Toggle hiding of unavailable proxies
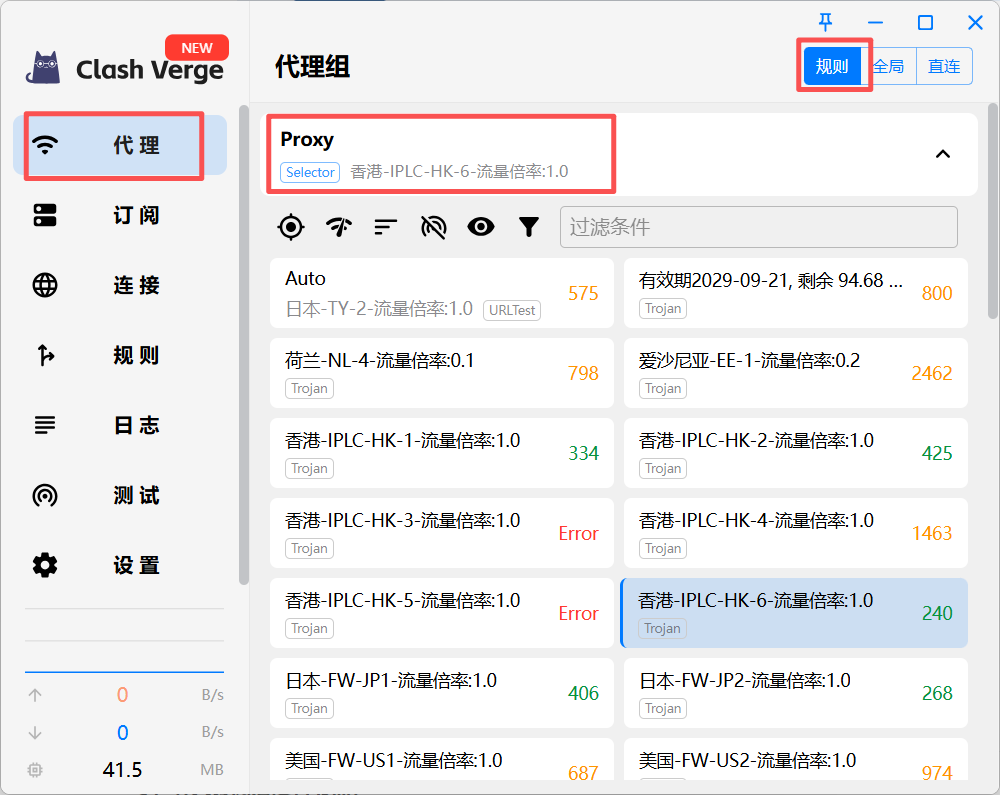Screen dimensions: 1000x795 pyautogui.click(x=433, y=227)
